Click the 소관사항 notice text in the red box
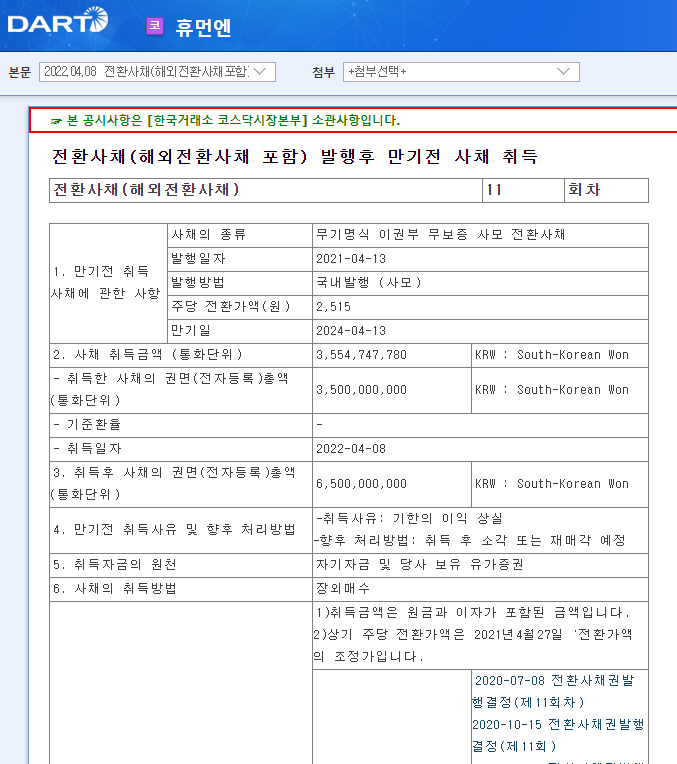 (x=233, y=120)
